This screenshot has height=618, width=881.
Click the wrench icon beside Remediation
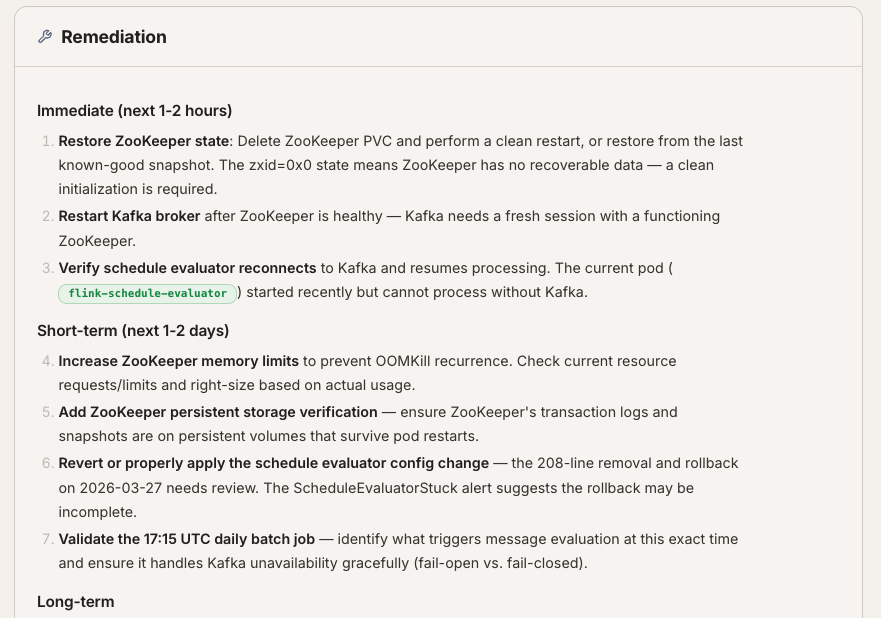tap(45, 37)
